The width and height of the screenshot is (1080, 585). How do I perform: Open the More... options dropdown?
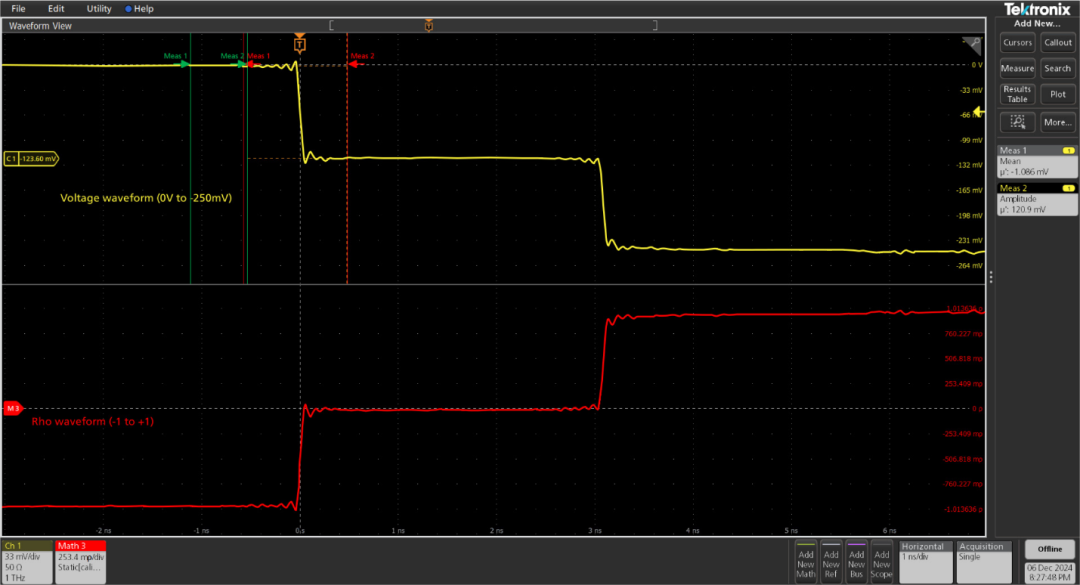[x=1057, y=122]
